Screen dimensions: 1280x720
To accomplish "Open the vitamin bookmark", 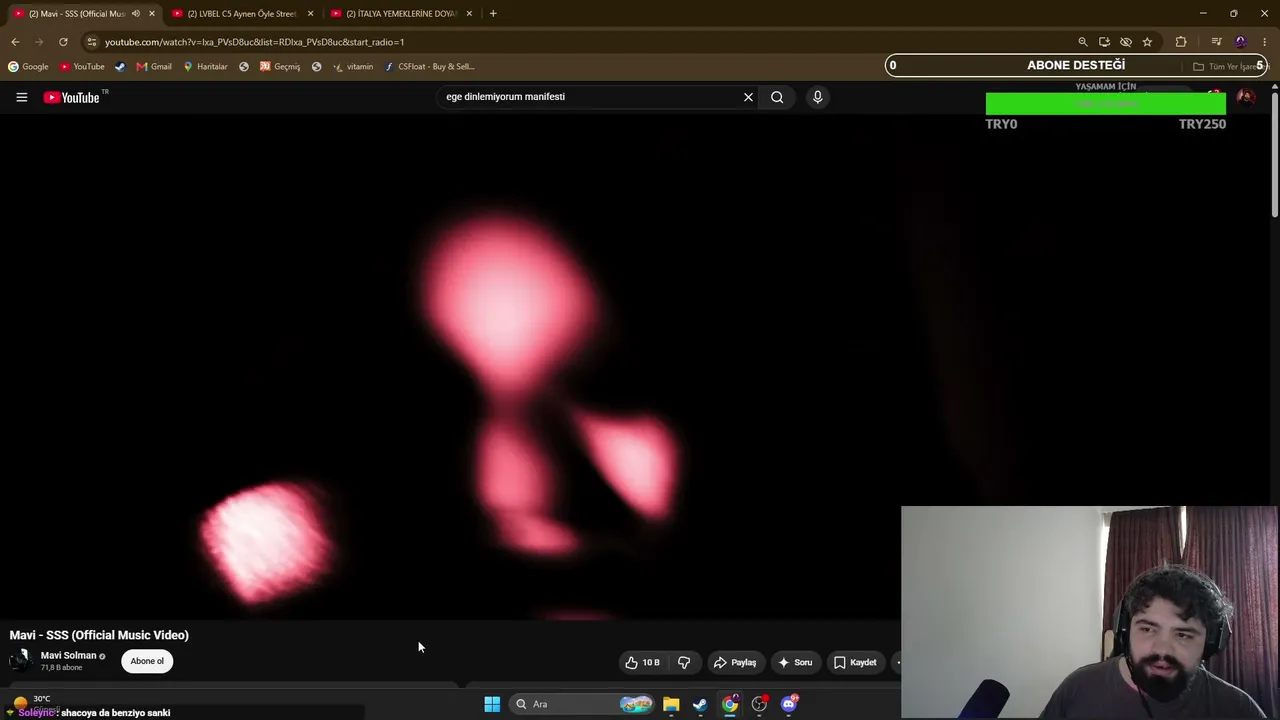I will 353,67.
